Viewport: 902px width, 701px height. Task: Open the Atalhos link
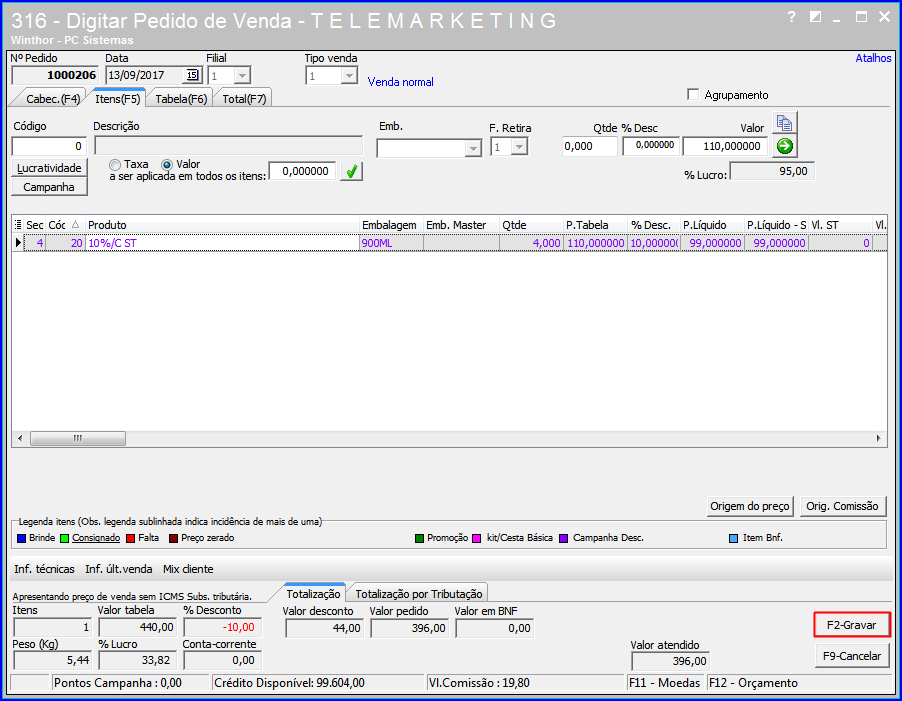point(873,58)
